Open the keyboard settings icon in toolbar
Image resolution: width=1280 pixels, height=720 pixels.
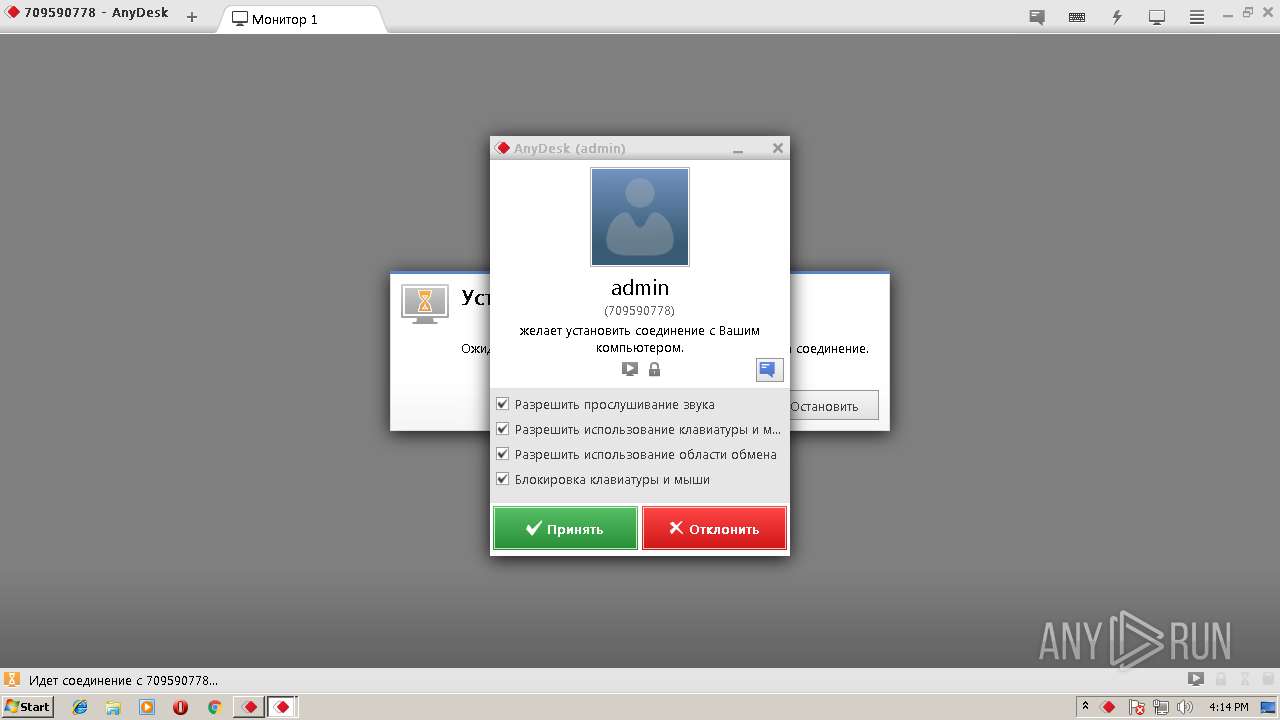[x=1077, y=17]
